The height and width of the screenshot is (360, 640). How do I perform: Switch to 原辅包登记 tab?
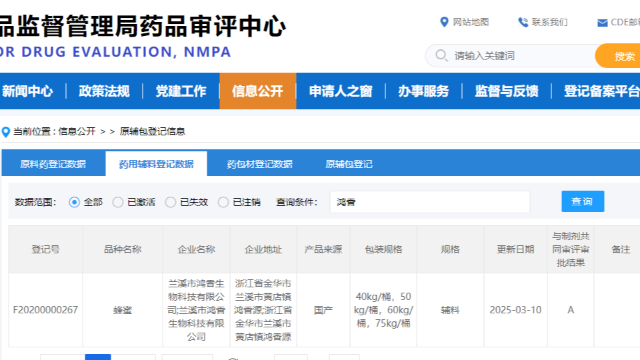pyautogui.click(x=349, y=164)
